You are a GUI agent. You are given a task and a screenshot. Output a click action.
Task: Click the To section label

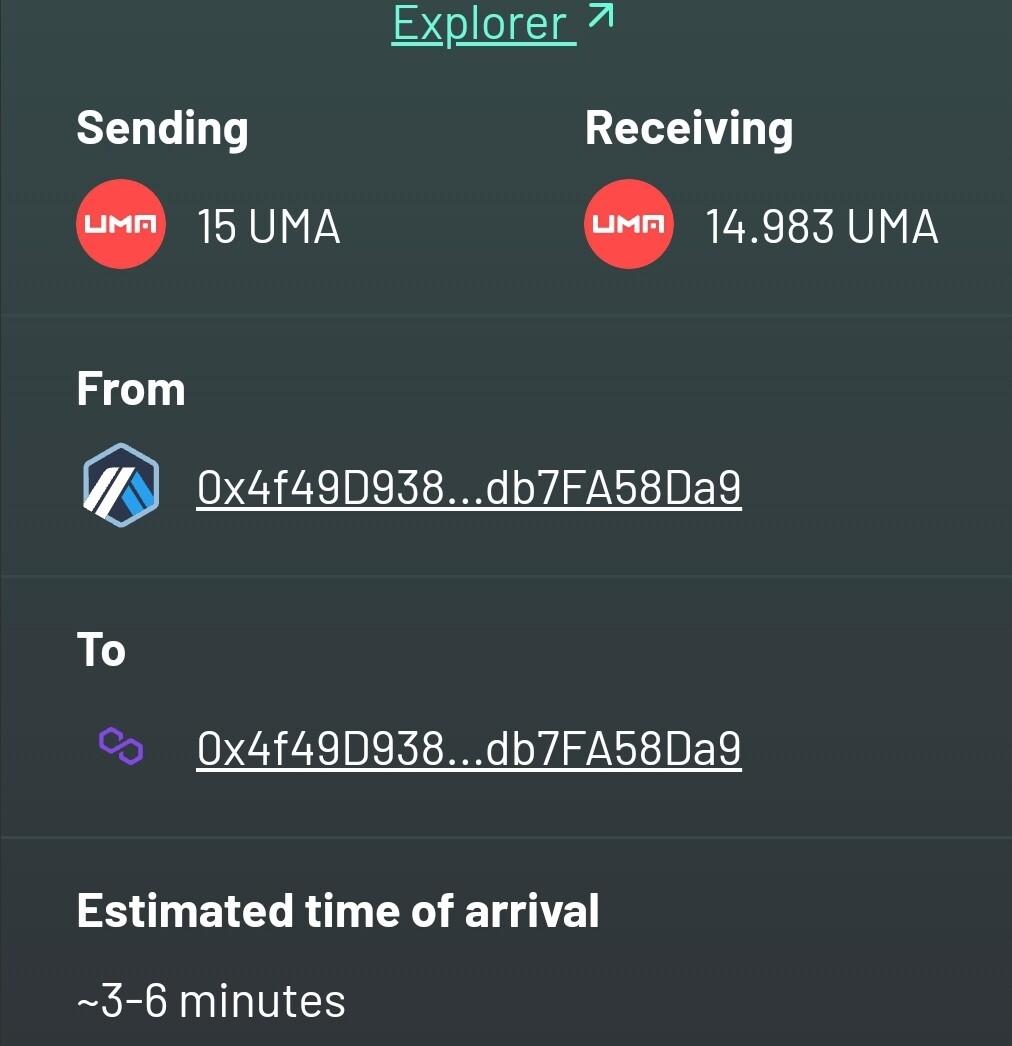pos(101,650)
